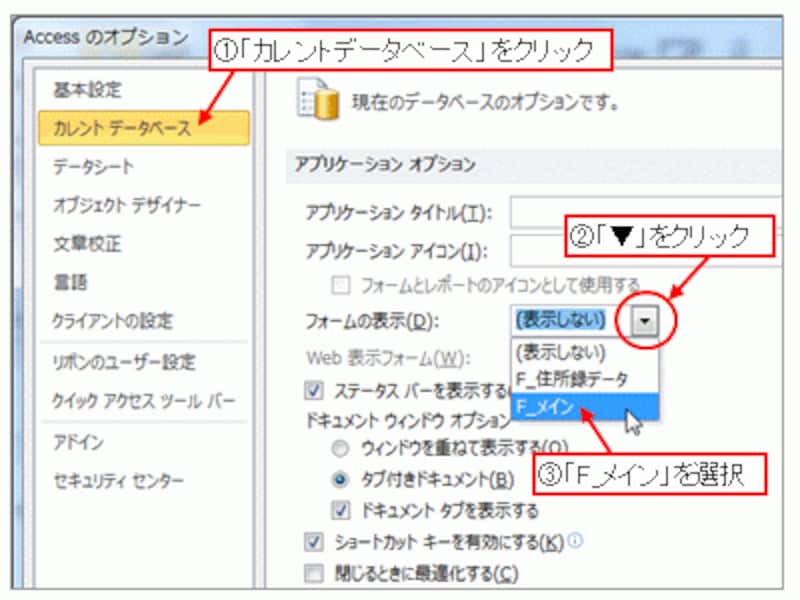Image resolution: width=800 pixels, height=600 pixels.
Task: Select タブ付きドキュメント radio button
Action: pos(340,480)
